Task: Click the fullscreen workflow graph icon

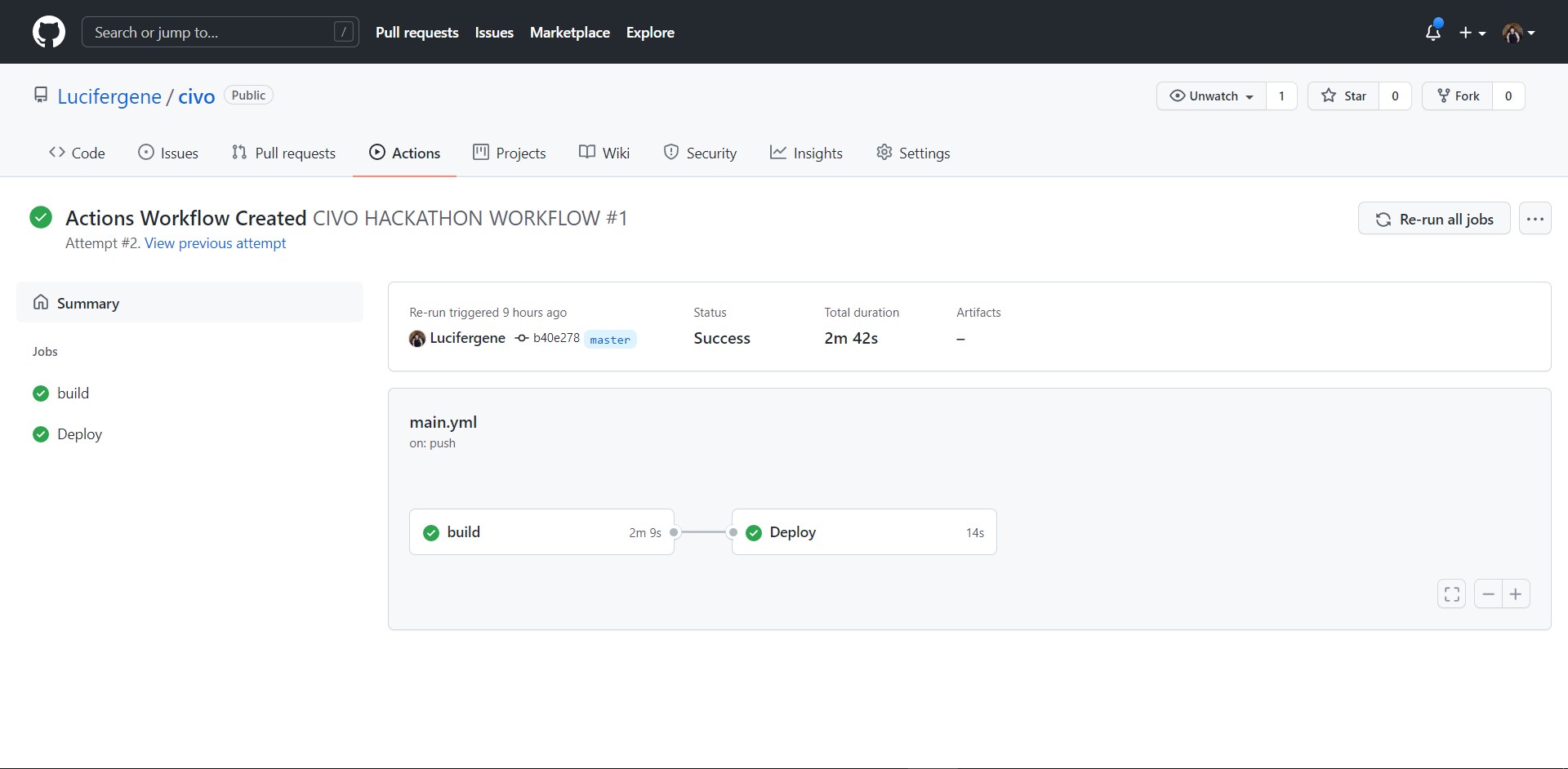Action: click(1452, 594)
